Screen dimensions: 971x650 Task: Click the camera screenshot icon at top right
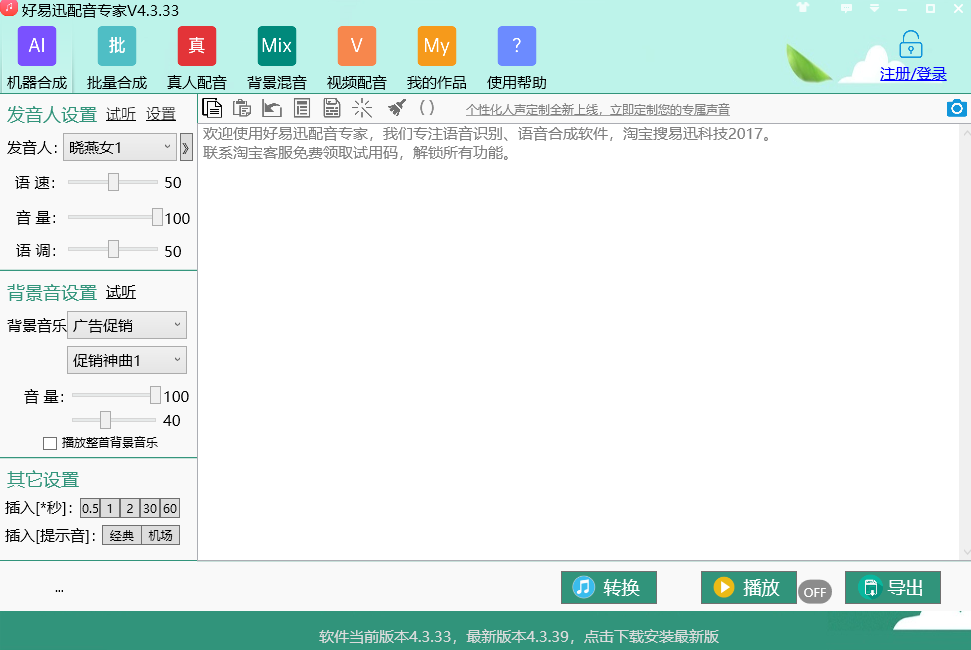pyautogui.click(x=957, y=108)
